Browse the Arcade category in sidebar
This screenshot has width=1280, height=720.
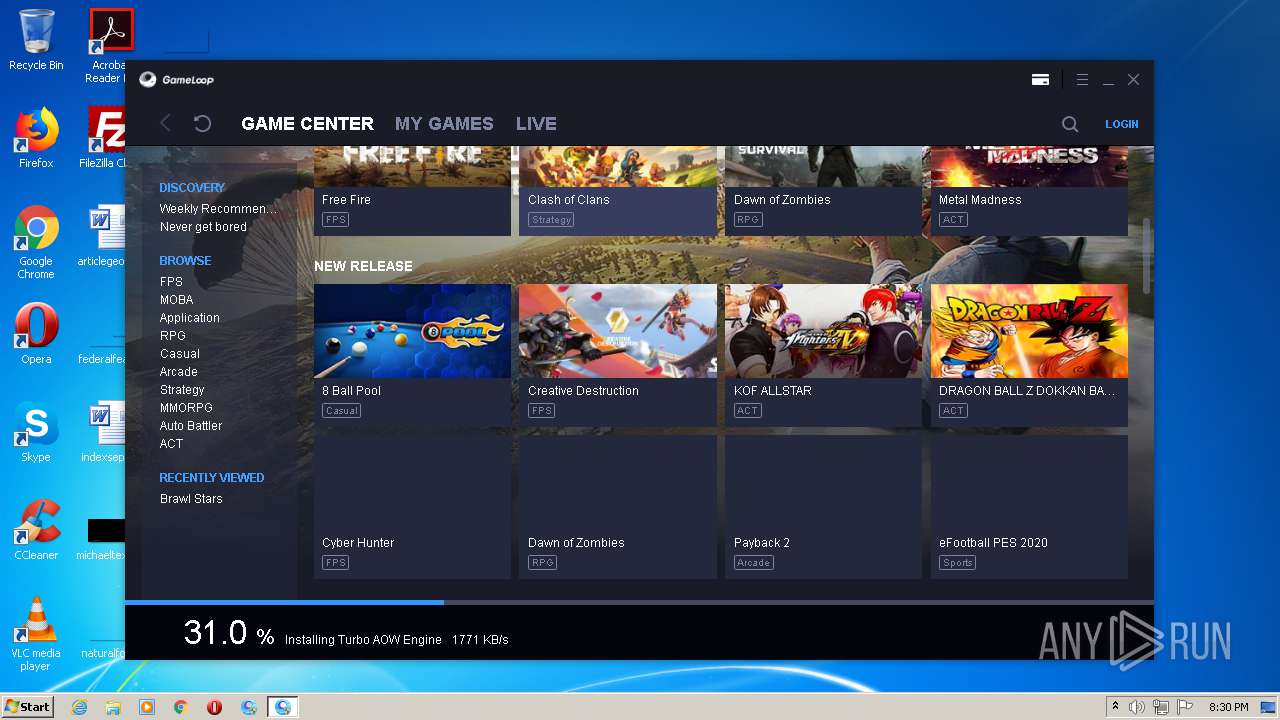[x=179, y=372]
